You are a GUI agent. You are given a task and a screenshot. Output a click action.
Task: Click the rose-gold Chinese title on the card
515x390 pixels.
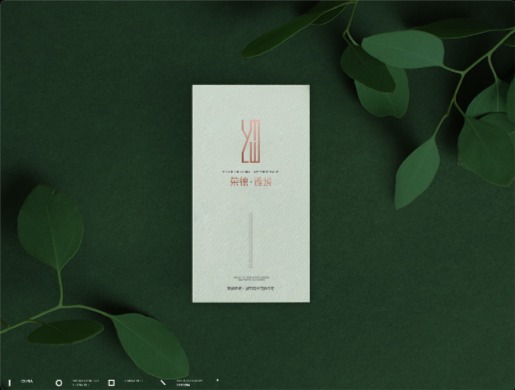251,182
